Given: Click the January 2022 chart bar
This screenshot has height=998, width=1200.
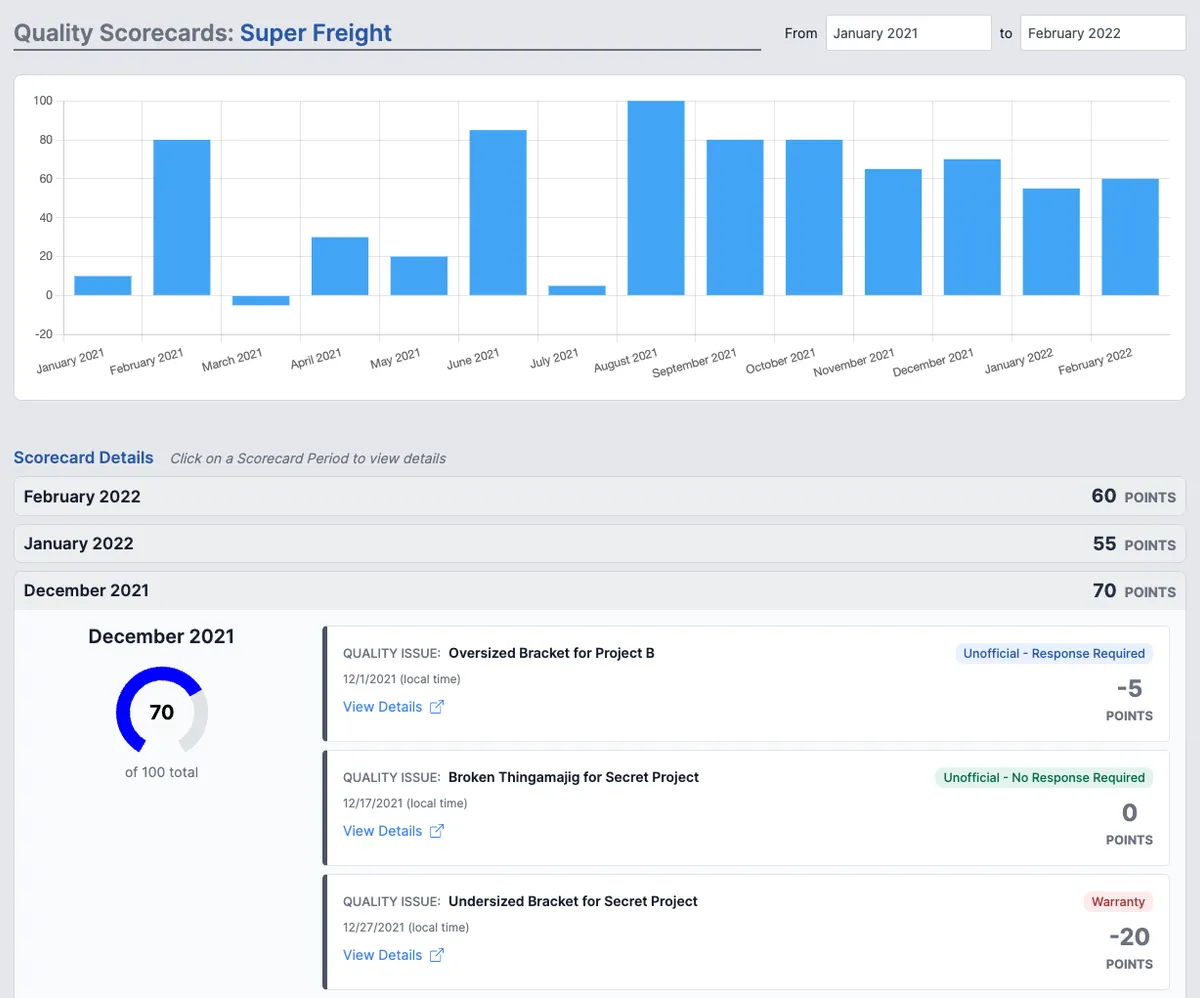Looking at the screenshot, I should (1051, 241).
